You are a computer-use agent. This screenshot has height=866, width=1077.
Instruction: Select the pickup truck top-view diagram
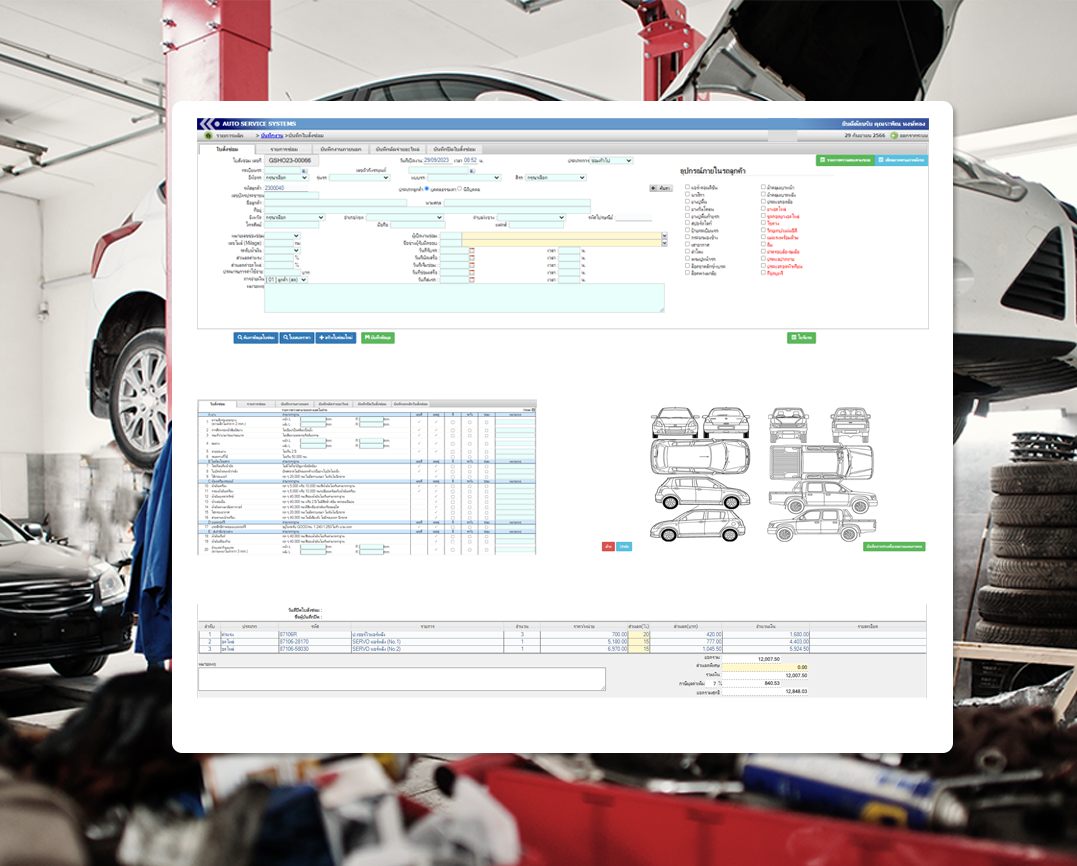[821, 460]
